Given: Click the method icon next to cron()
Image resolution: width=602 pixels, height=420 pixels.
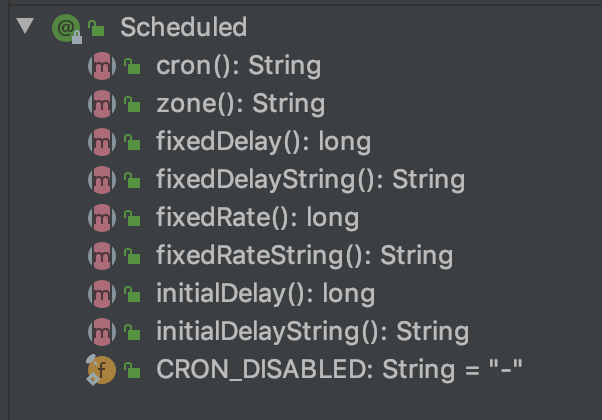Looking at the screenshot, I should point(102,66).
